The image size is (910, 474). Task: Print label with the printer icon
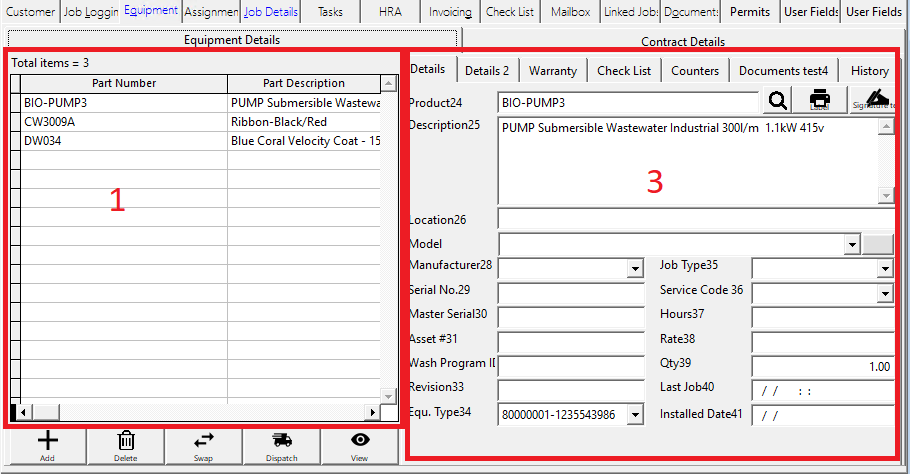[x=820, y=100]
